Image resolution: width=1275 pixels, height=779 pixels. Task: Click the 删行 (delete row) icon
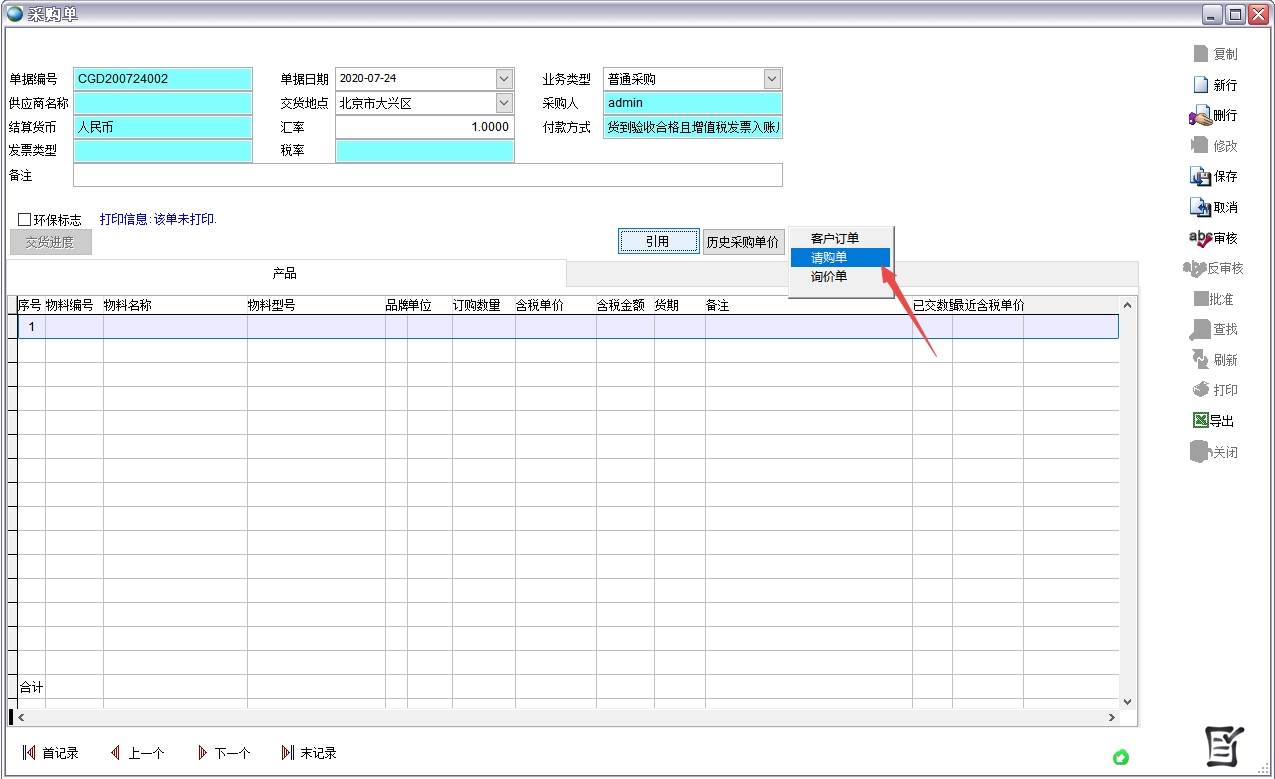pyautogui.click(x=1200, y=116)
